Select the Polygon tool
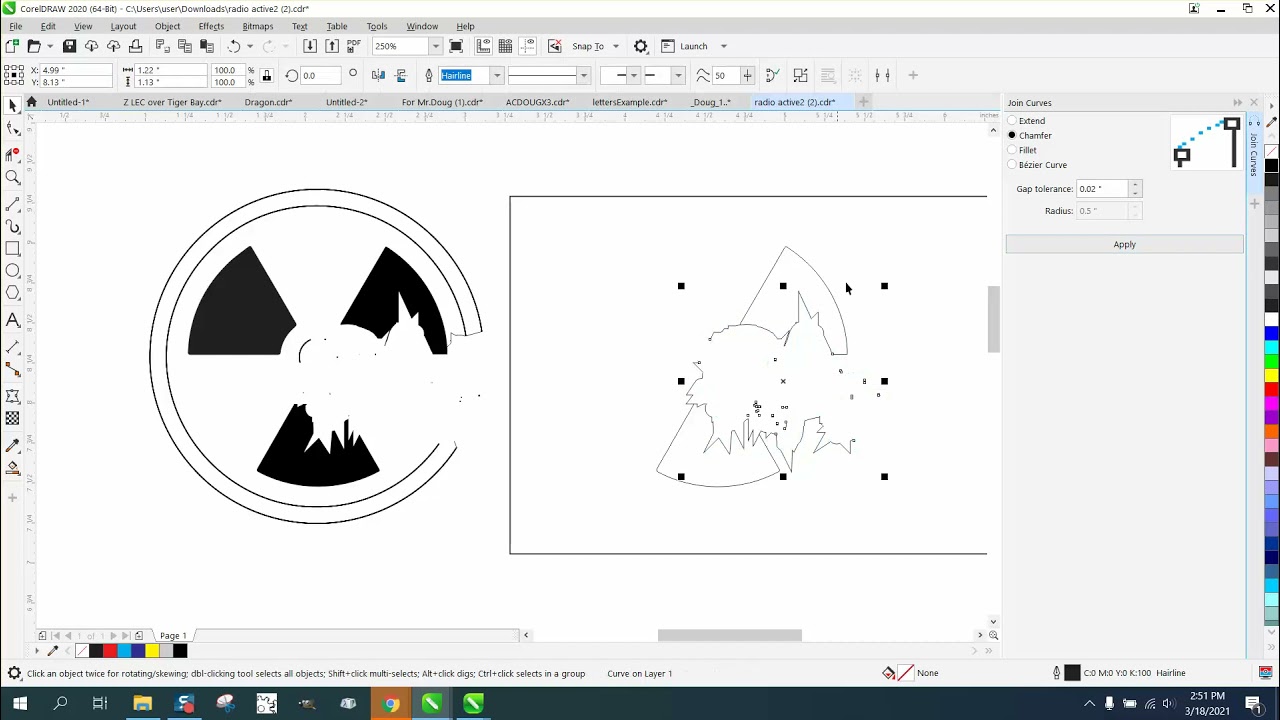This screenshot has width=1280, height=720. tap(13, 293)
